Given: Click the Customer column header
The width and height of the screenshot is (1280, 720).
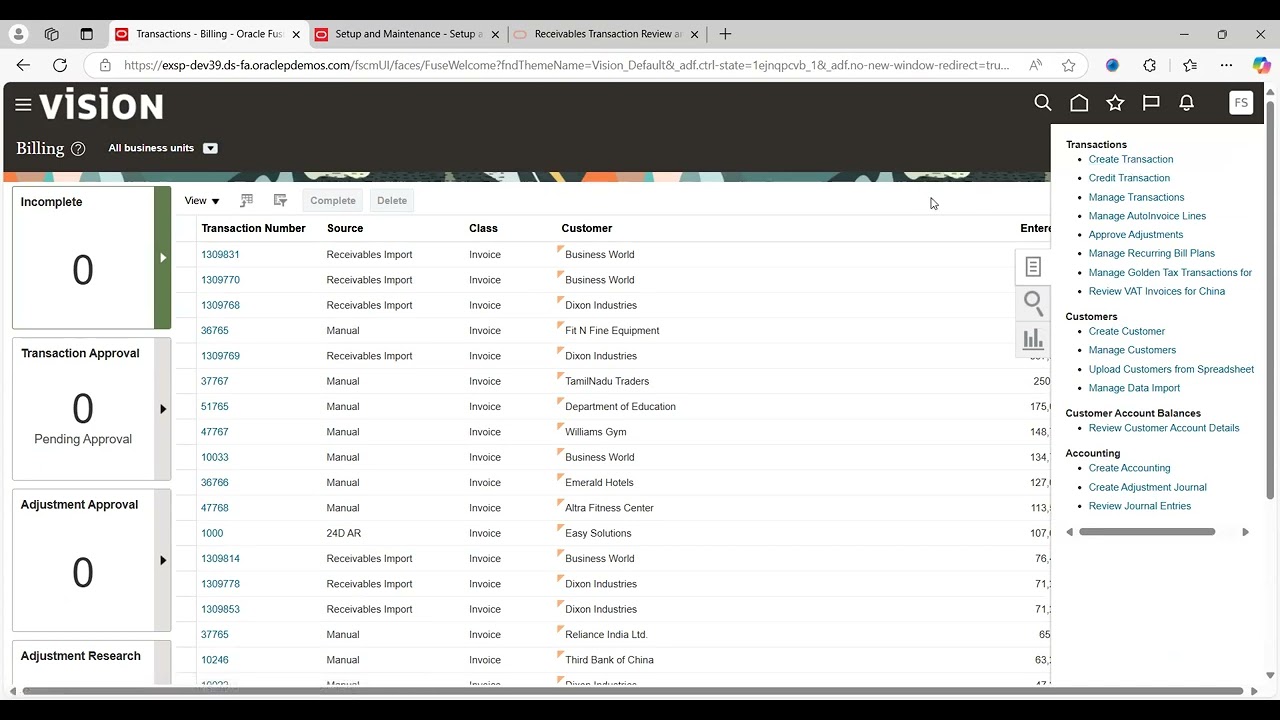Looking at the screenshot, I should 586,228.
